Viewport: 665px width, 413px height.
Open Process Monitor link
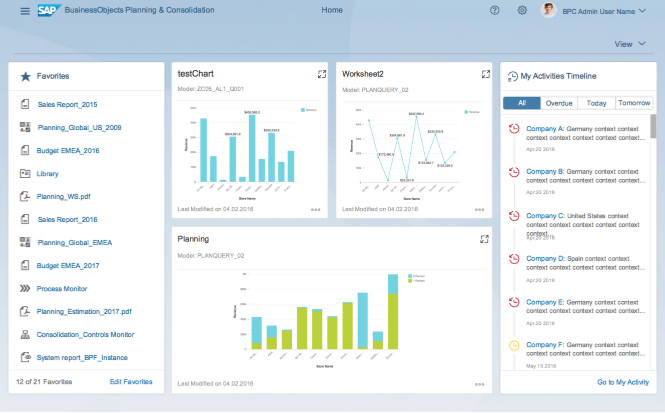(x=61, y=288)
